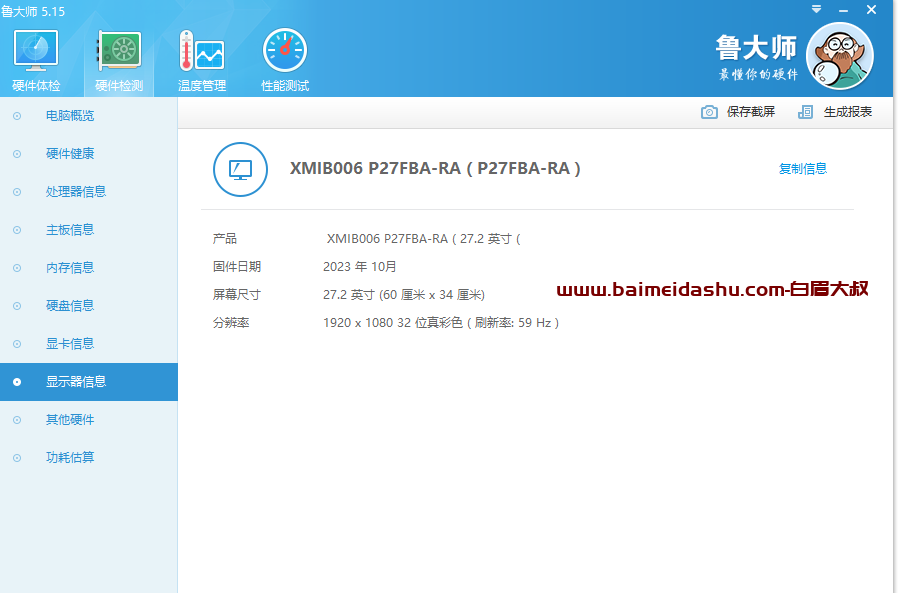The height and width of the screenshot is (593, 898).
Task: Select 内存信息 in the sidebar
Action: pos(89,268)
